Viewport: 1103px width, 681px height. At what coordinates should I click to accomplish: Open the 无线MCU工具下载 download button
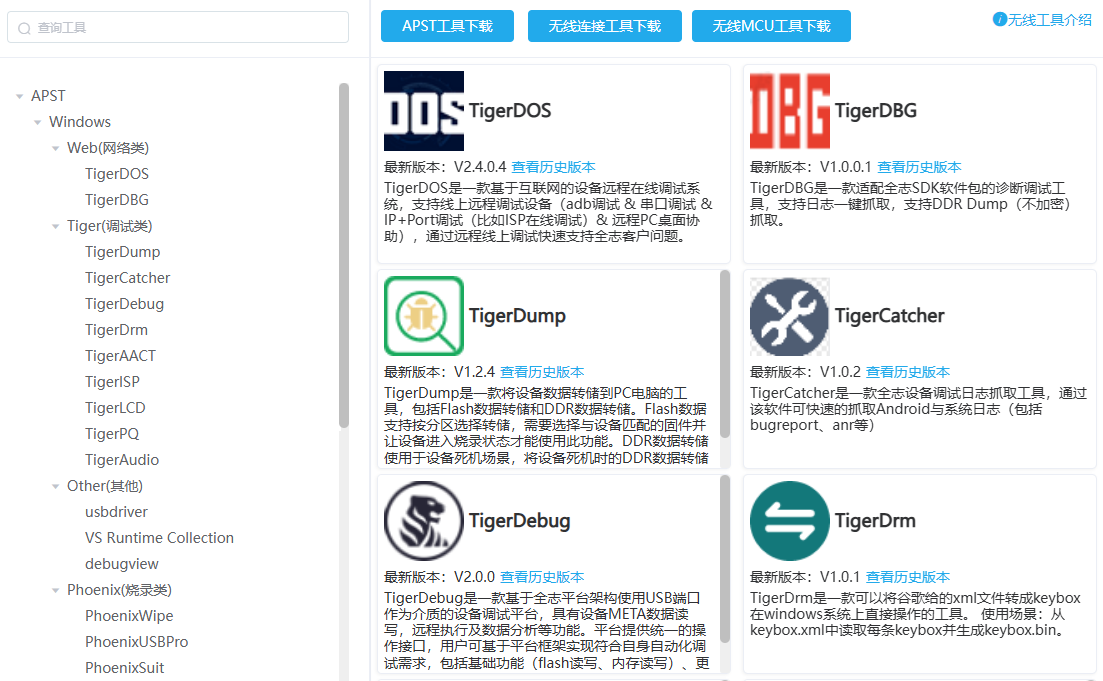coord(771,26)
